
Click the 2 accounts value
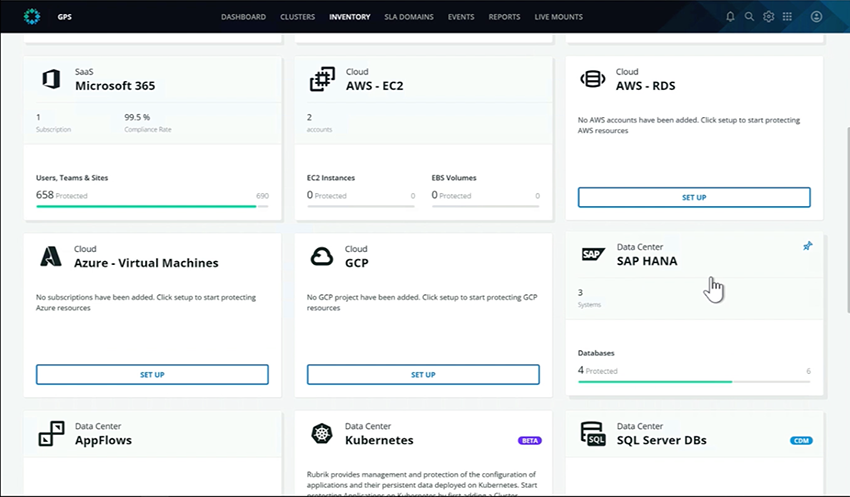coord(310,117)
